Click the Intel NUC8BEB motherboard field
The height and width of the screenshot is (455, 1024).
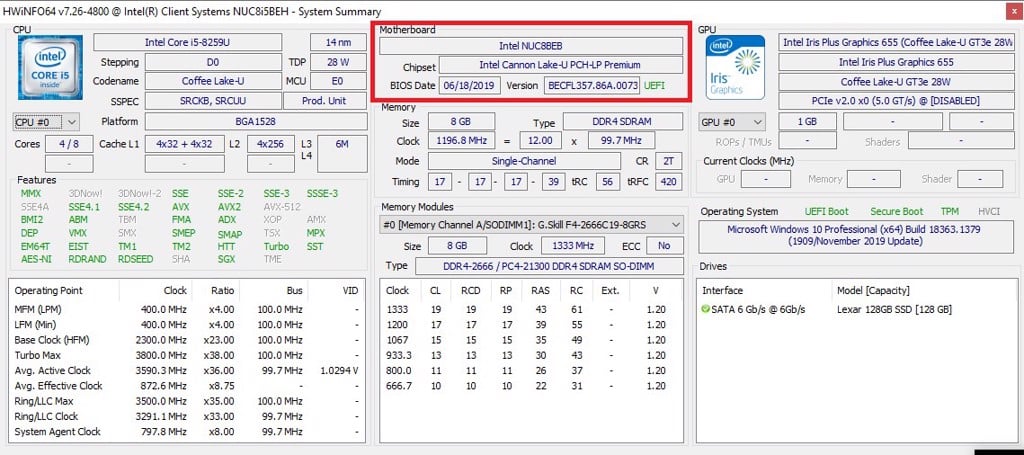[x=531, y=46]
